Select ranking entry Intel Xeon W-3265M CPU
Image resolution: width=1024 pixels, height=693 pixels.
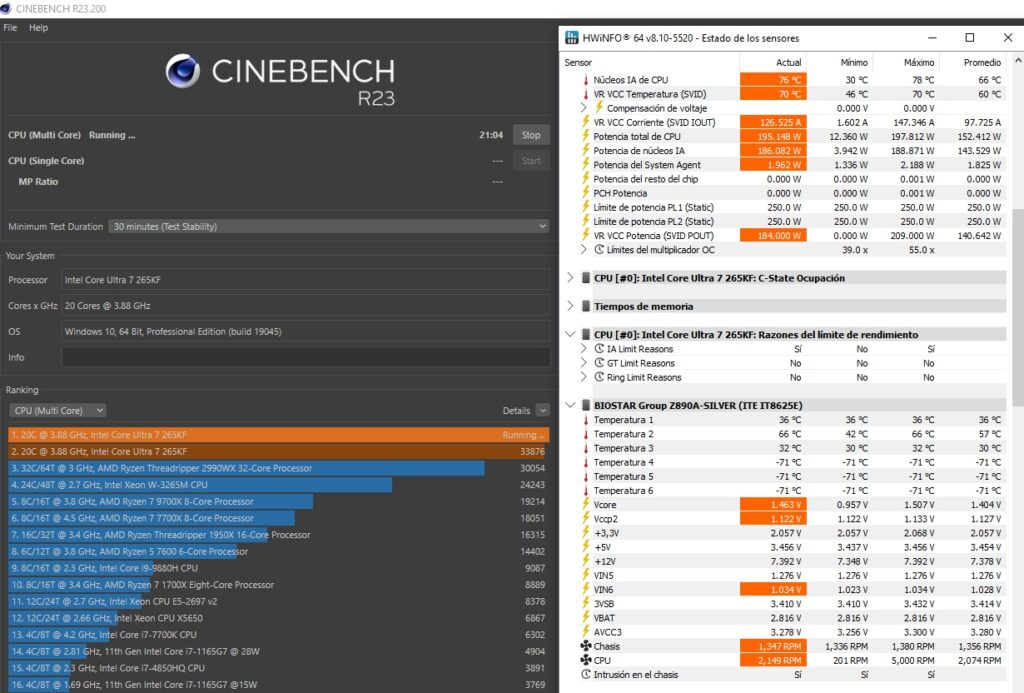pos(278,485)
